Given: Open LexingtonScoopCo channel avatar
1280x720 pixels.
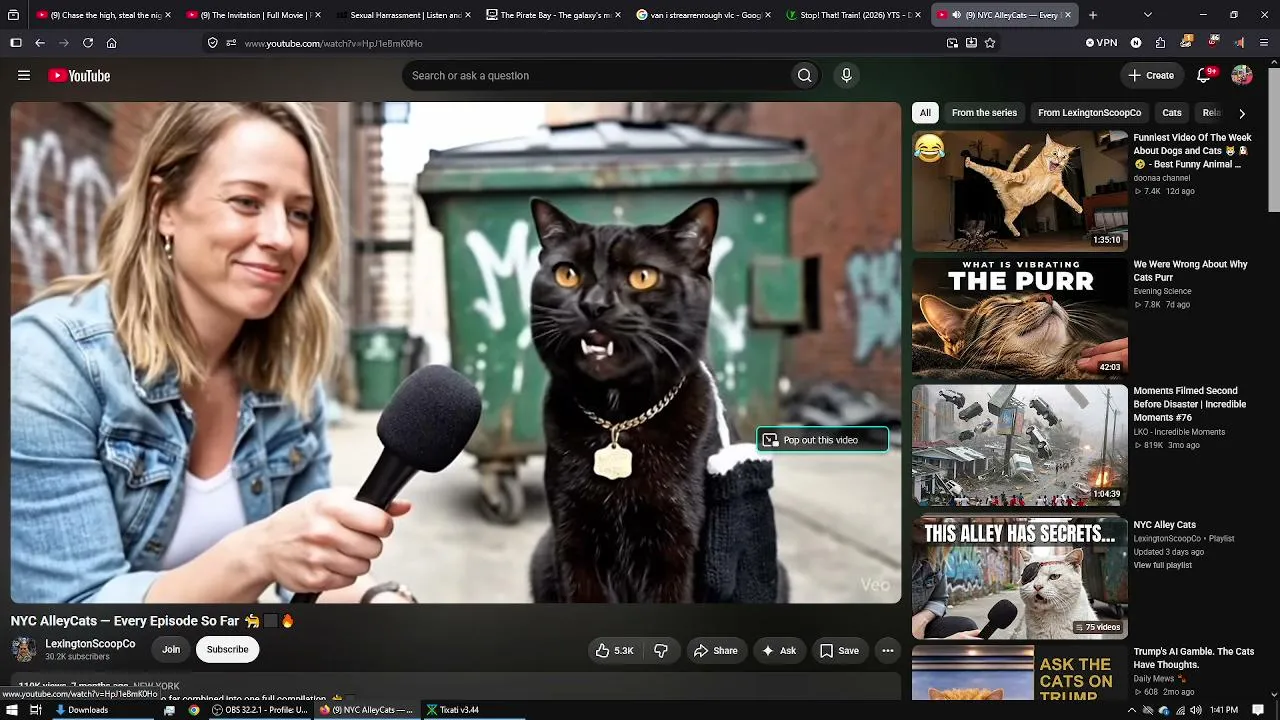Looking at the screenshot, I should pos(24,650).
